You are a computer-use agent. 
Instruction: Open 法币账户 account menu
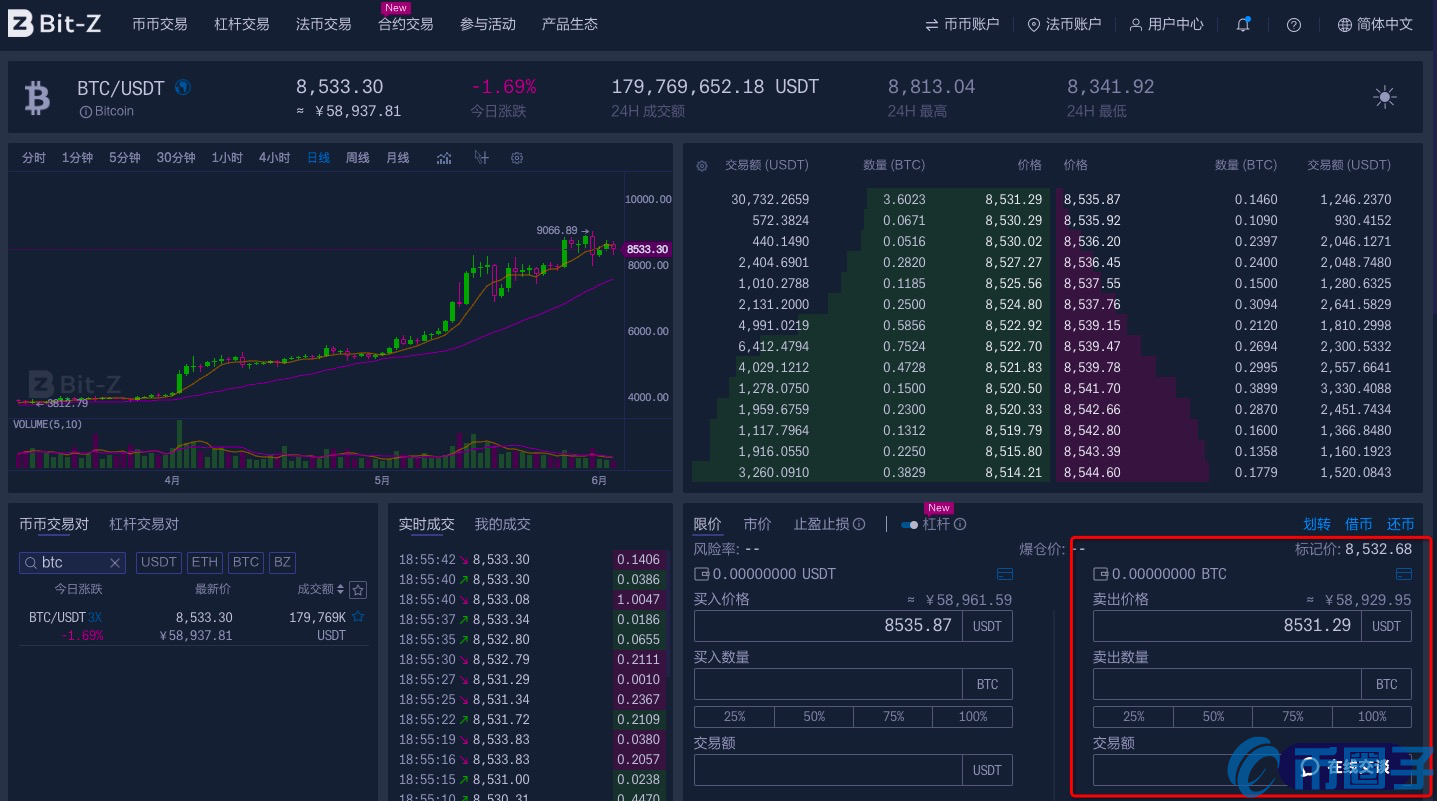click(x=1064, y=24)
